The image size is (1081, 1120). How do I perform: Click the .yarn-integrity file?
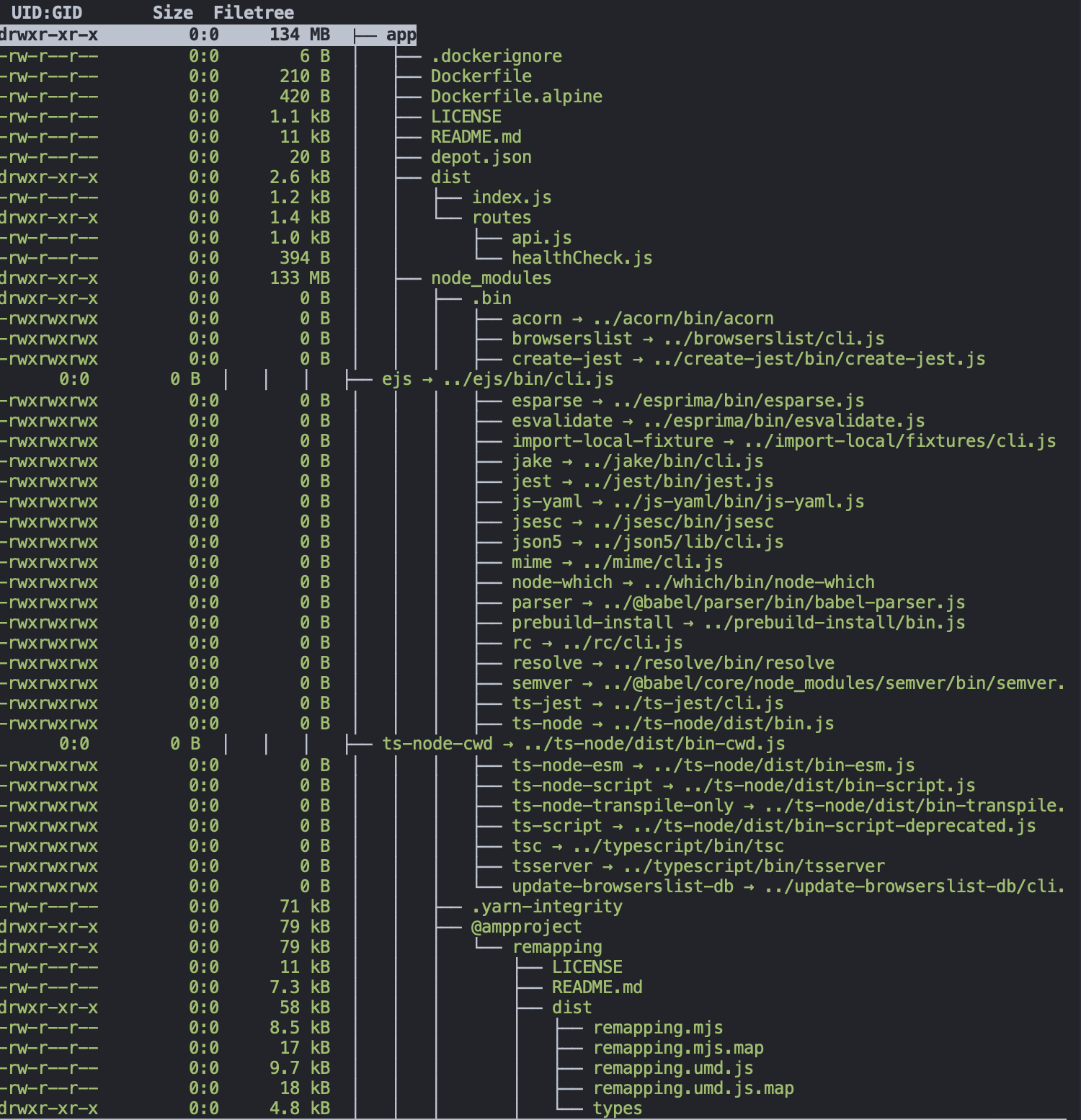pyautogui.click(x=547, y=907)
